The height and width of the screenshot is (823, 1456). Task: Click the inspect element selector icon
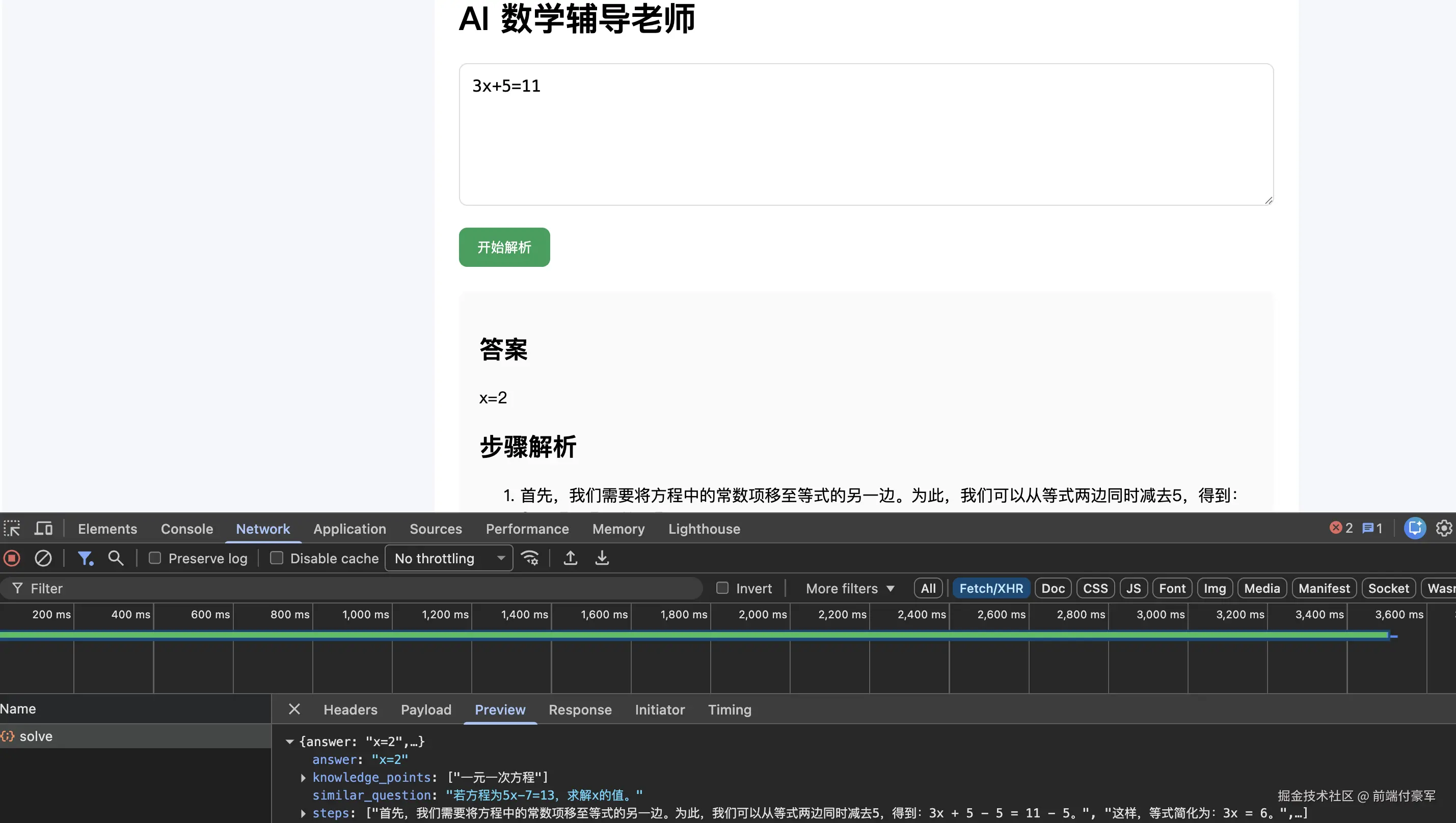coord(12,529)
